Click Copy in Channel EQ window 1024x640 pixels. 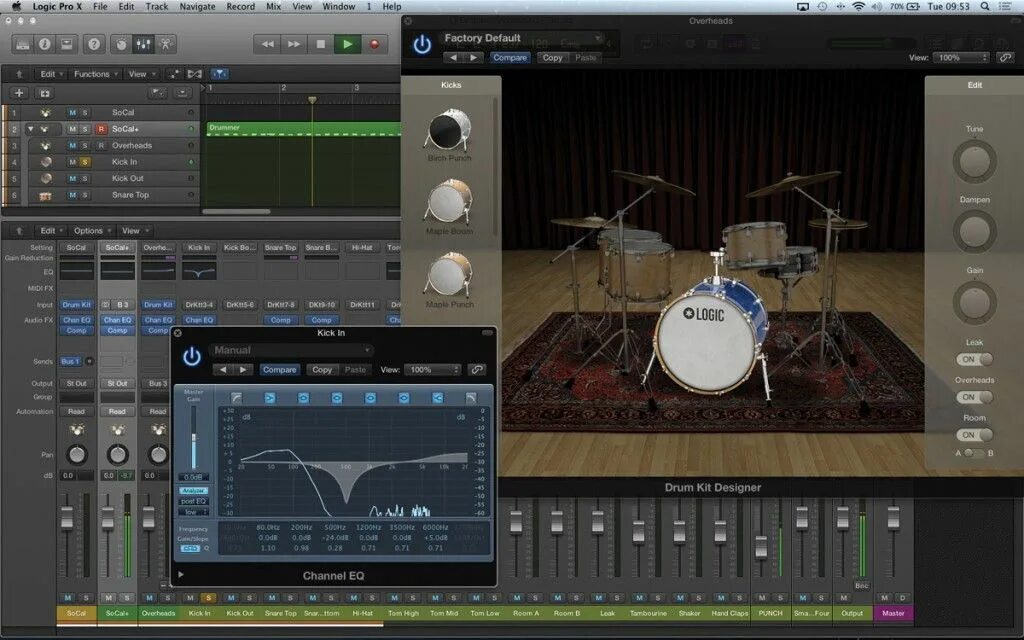tap(322, 370)
